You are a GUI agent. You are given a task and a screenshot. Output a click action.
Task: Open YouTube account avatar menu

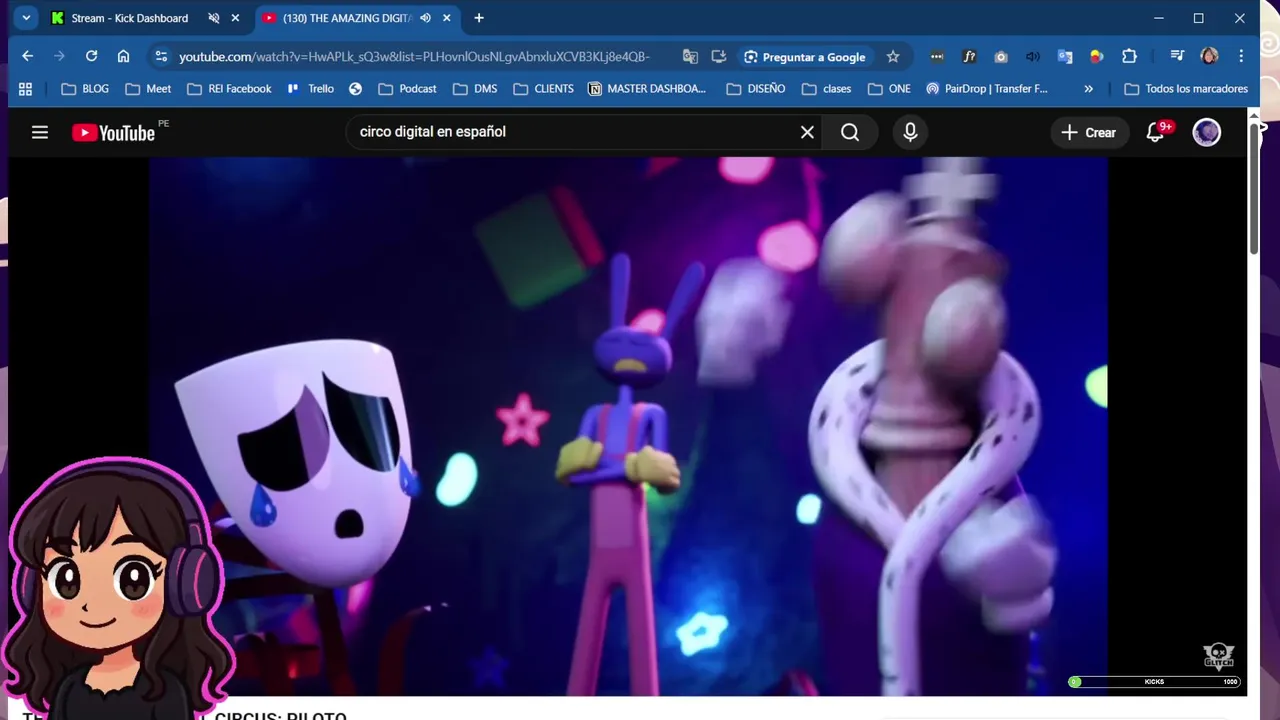1207,132
